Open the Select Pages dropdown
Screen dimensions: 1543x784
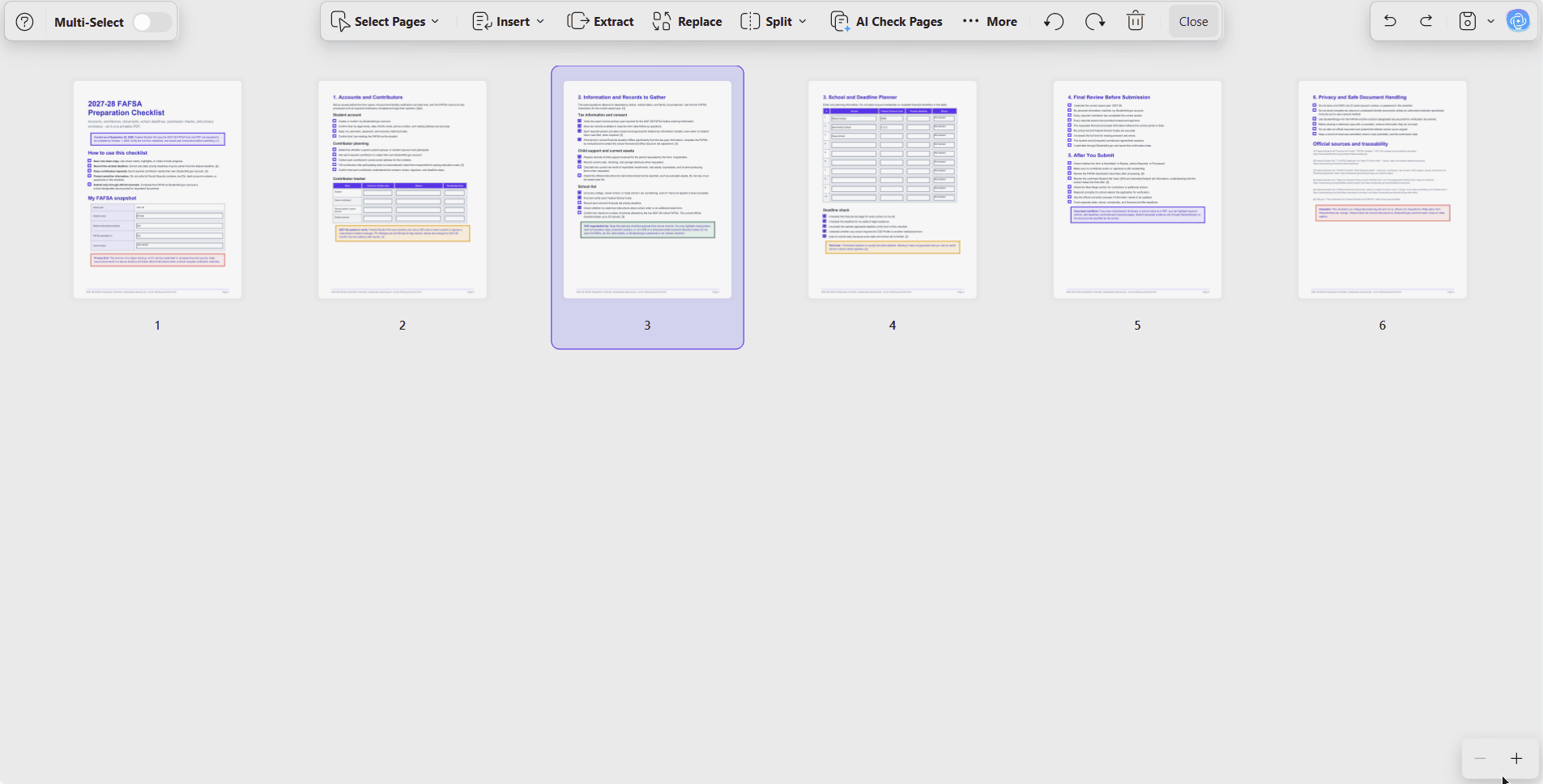point(386,22)
